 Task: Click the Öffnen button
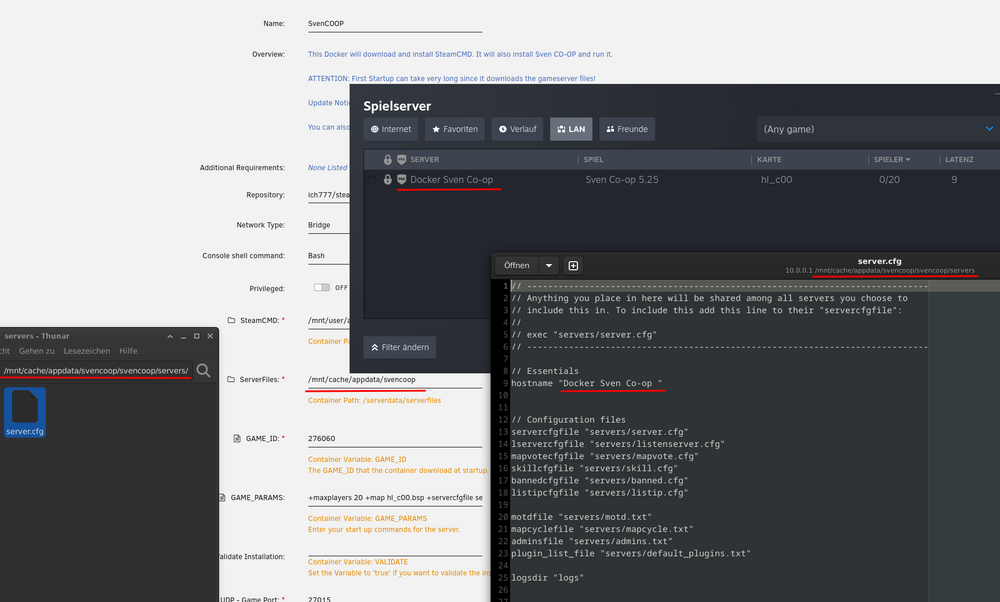pyautogui.click(x=517, y=265)
